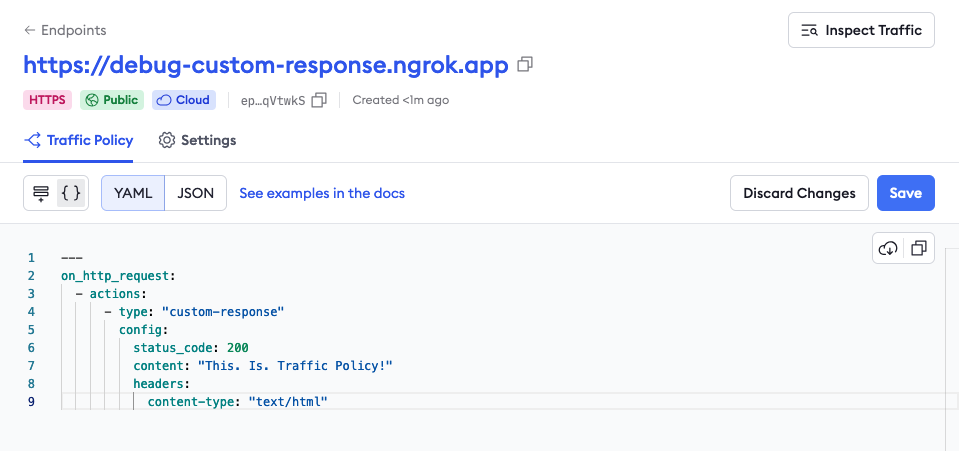Switch to visual rule builder view icon
This screenshot has width=959, height=451.
41,193
